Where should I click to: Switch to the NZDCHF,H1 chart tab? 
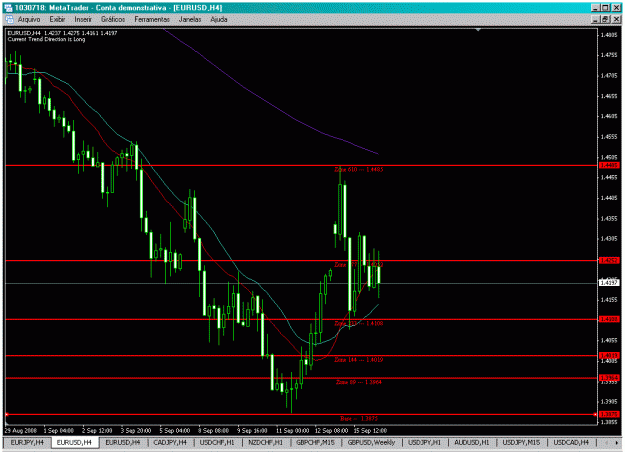pos(265,442)
